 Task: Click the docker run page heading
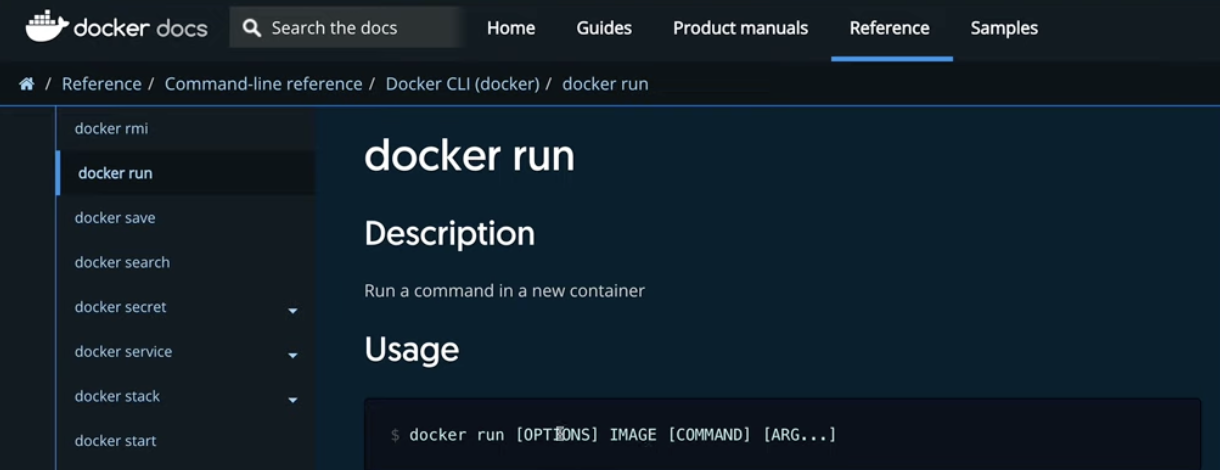point(469,156)
